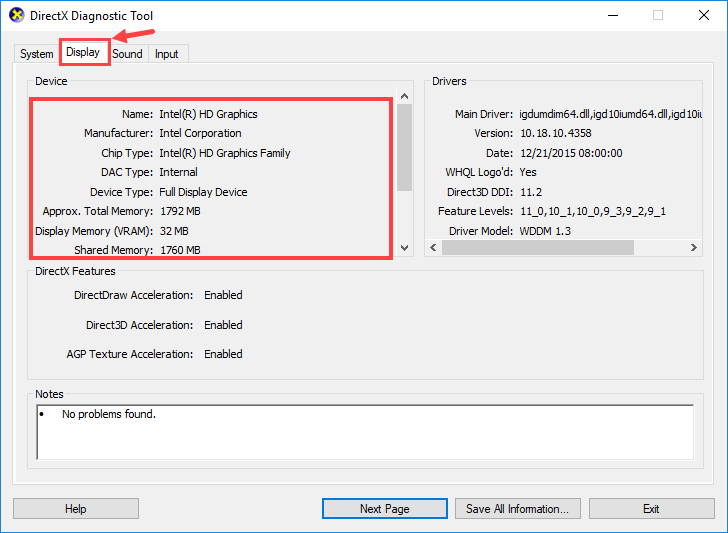Image resolution: width=728 pixels, height=533 pixels.
Task: Click the driver date '12/21/2015 08:00:00'
Action: pyautogui.click(x=571, y=153)
